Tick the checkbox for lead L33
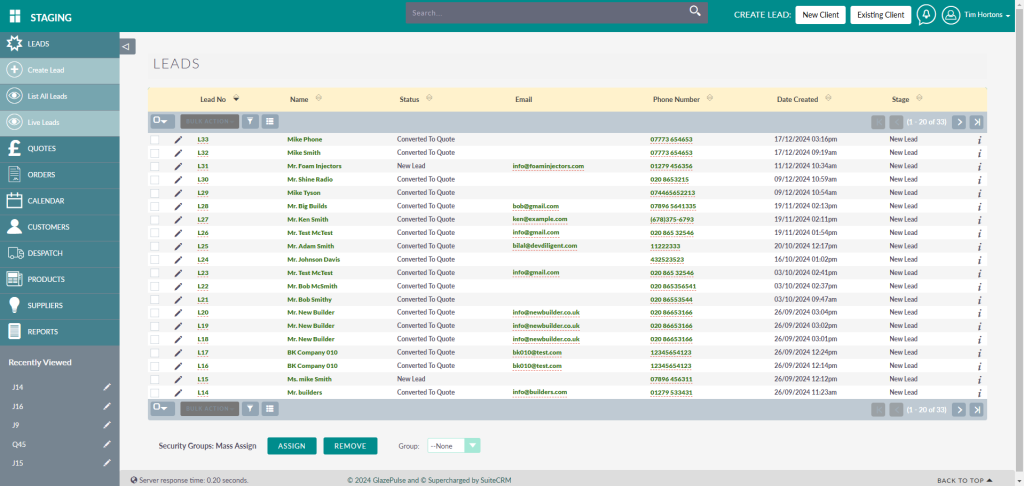This screenshot has height=486, width=1024. pos(155,139)
